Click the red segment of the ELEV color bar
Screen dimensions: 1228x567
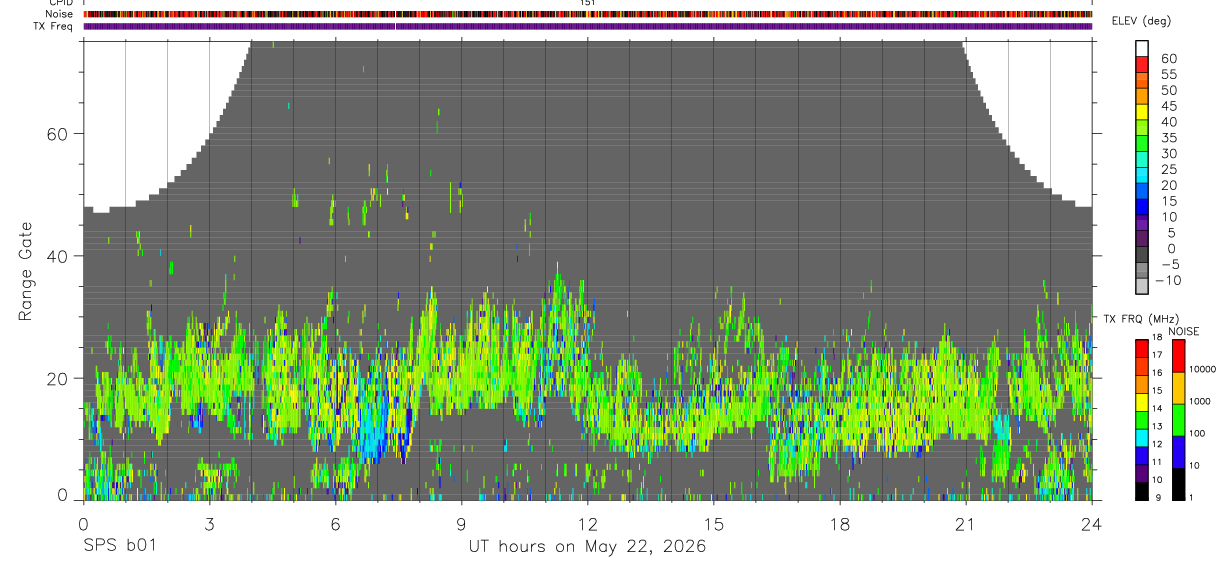[x=1142, y=64]
